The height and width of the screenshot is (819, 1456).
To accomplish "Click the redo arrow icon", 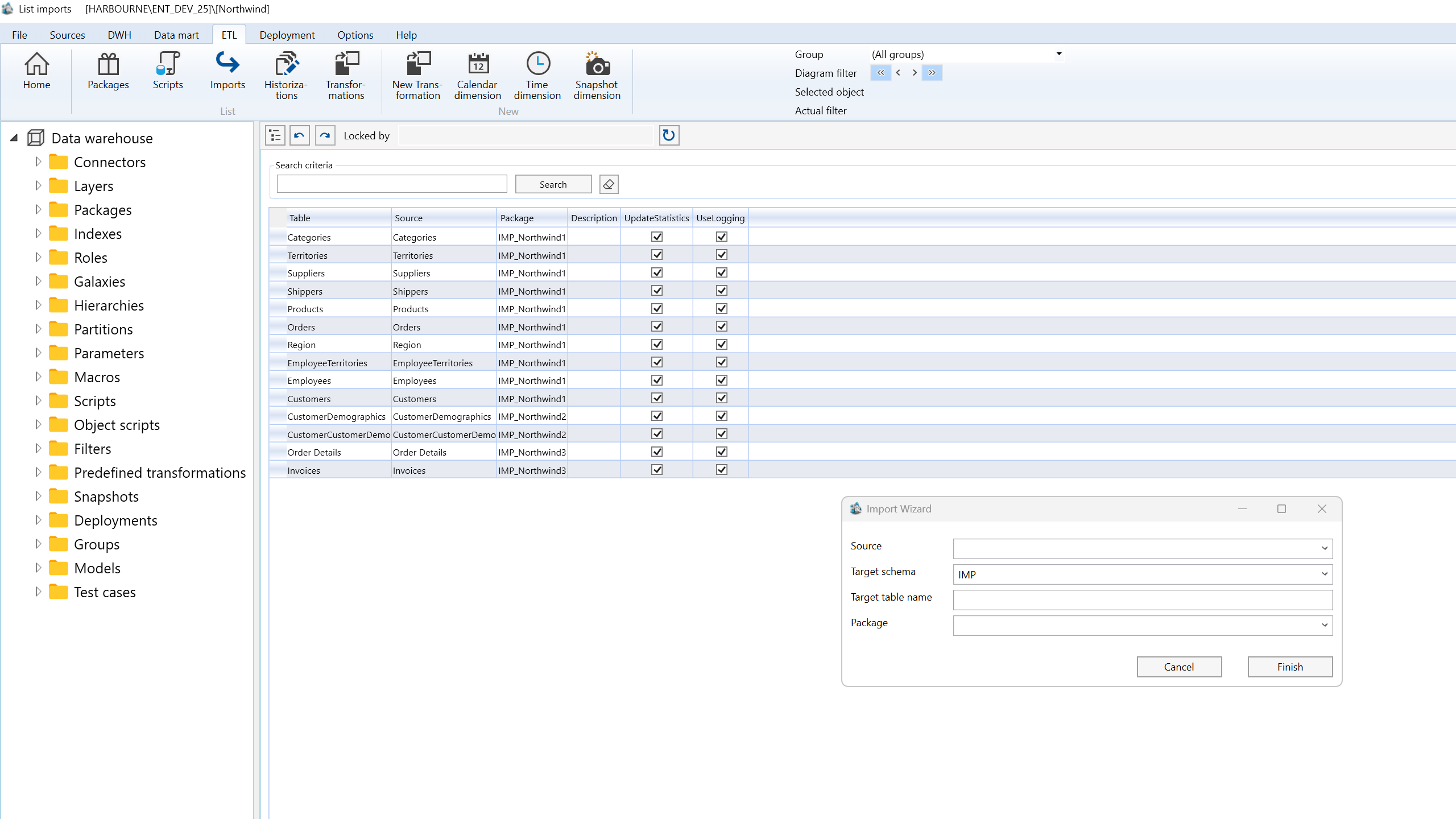I will click(325, 135).
